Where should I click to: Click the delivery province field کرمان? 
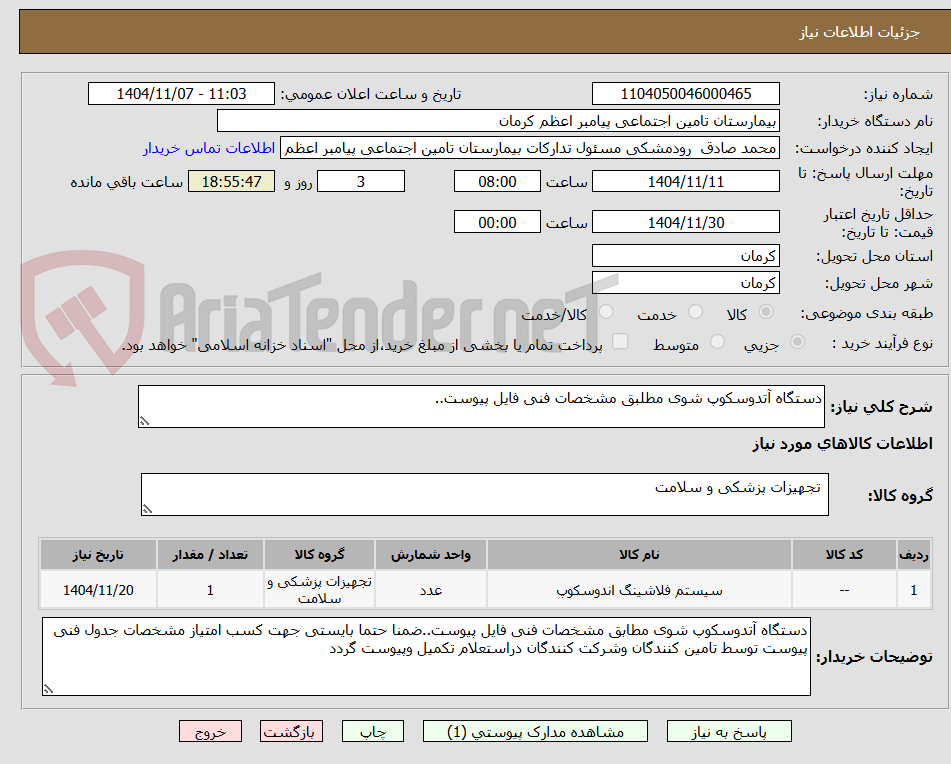[x=685, y=256]
